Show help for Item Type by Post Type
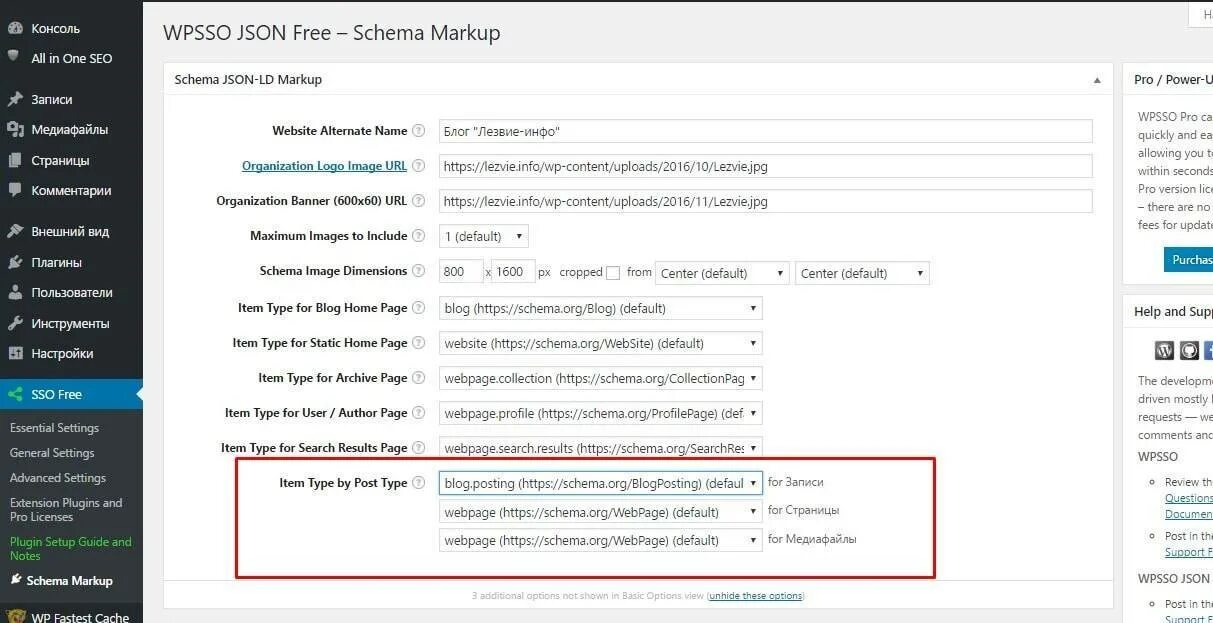 pos(419,483)
